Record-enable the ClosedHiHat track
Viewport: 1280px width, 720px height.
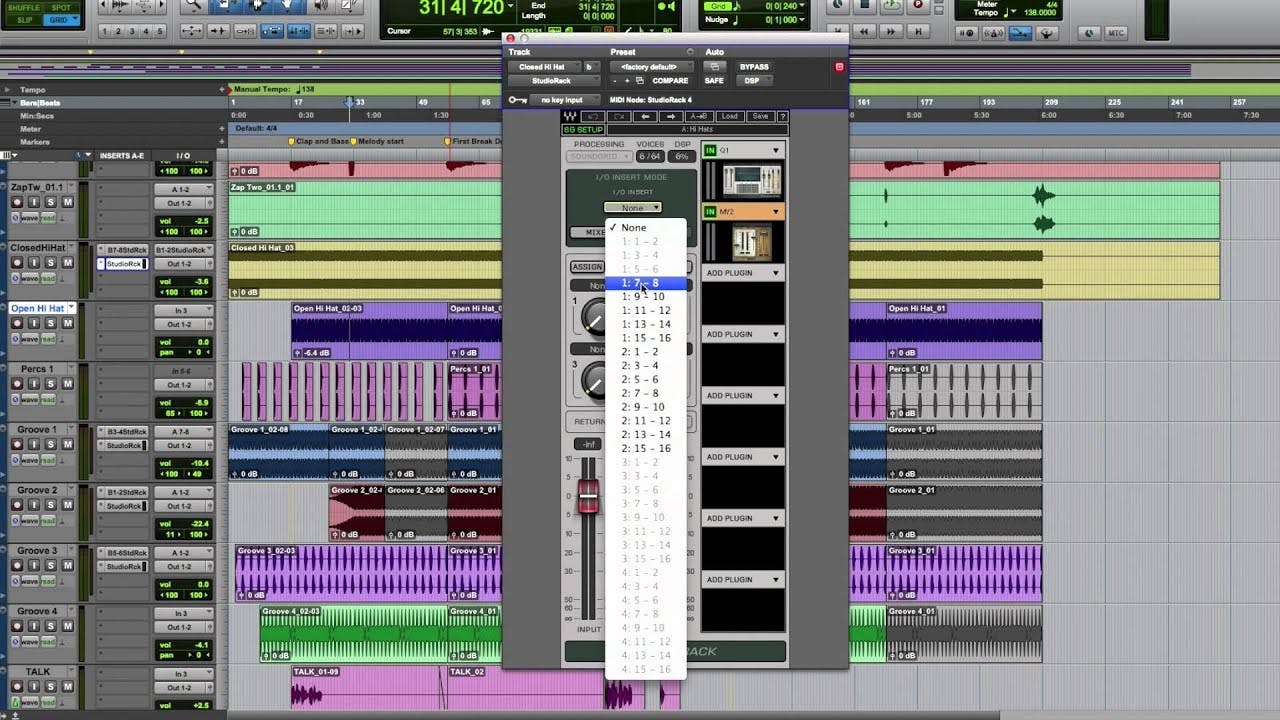(x=17, y=263)
